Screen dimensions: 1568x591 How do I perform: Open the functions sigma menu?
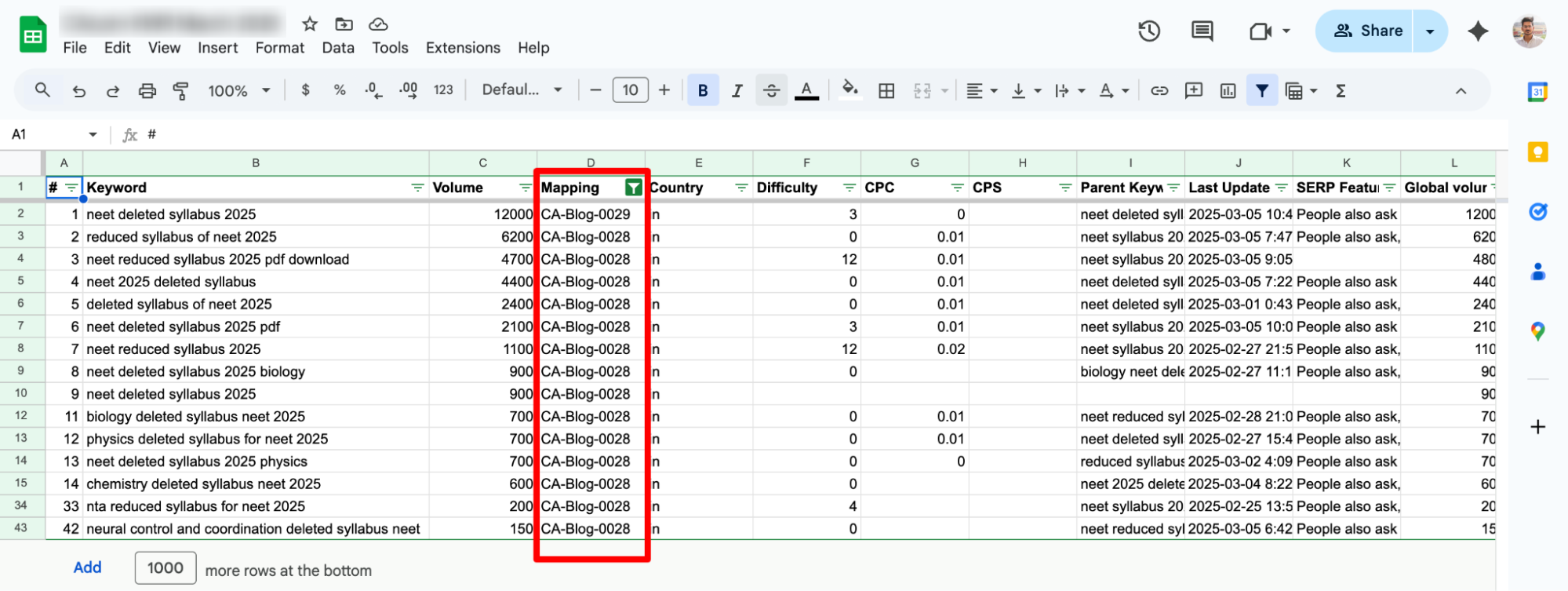tap(1341, 91)
